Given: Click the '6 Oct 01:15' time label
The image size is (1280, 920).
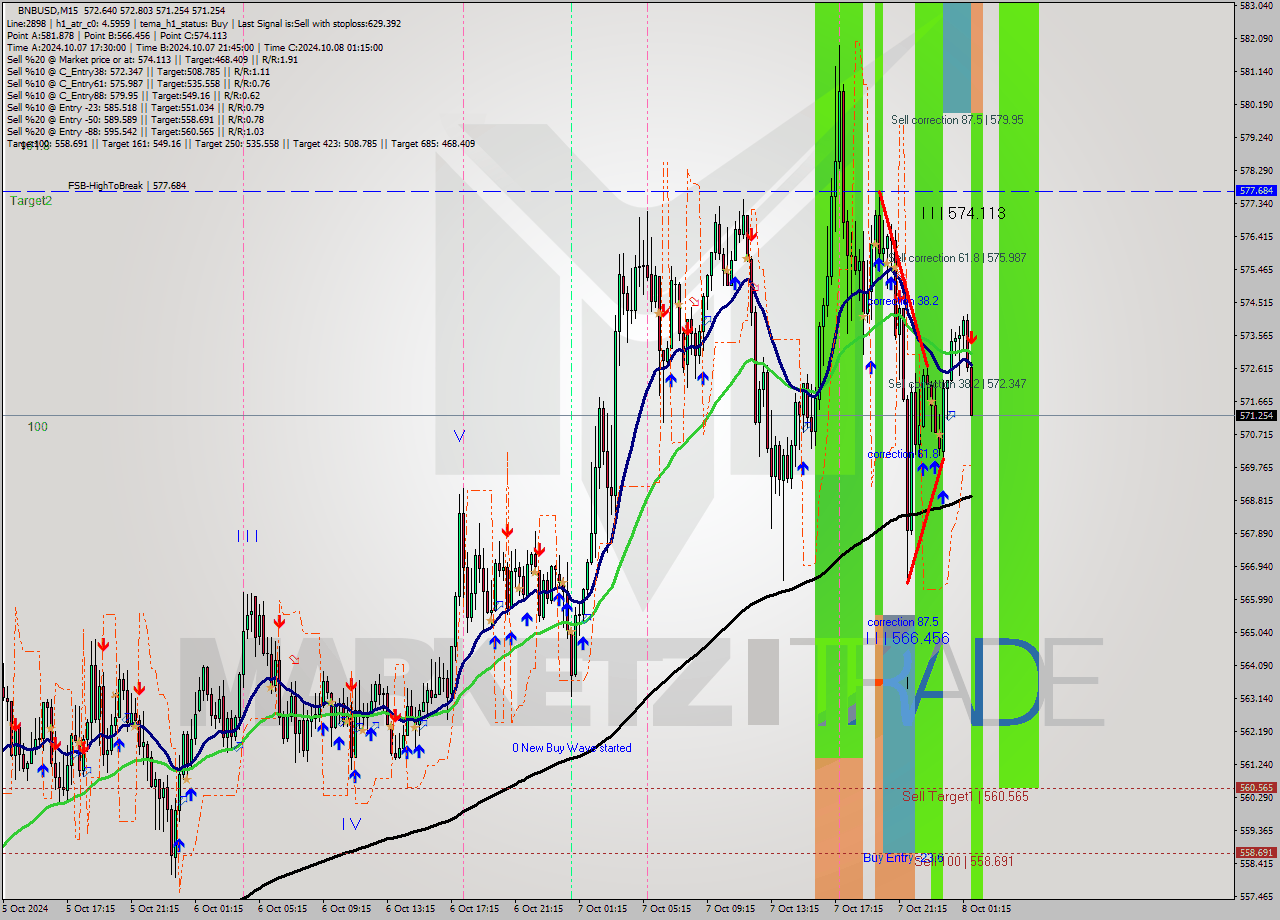Looking at the screenshot, I should click(218, 909).
